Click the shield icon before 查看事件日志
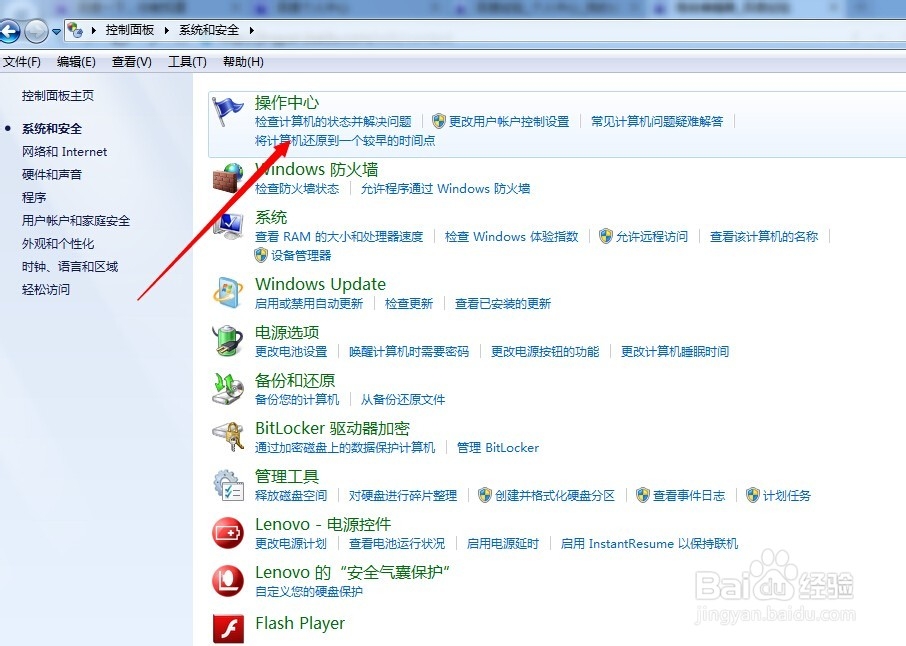 [x=643, y=495]
